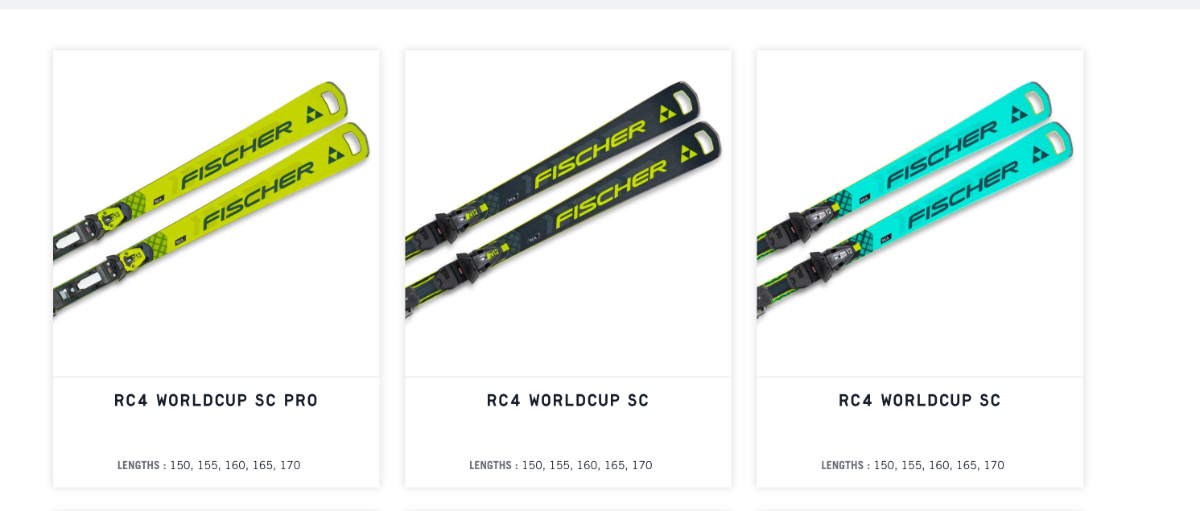Click the tip hole of the upper turquoise ski
The height and width of the screenshot is (511, 1200).
(1034, 101)
